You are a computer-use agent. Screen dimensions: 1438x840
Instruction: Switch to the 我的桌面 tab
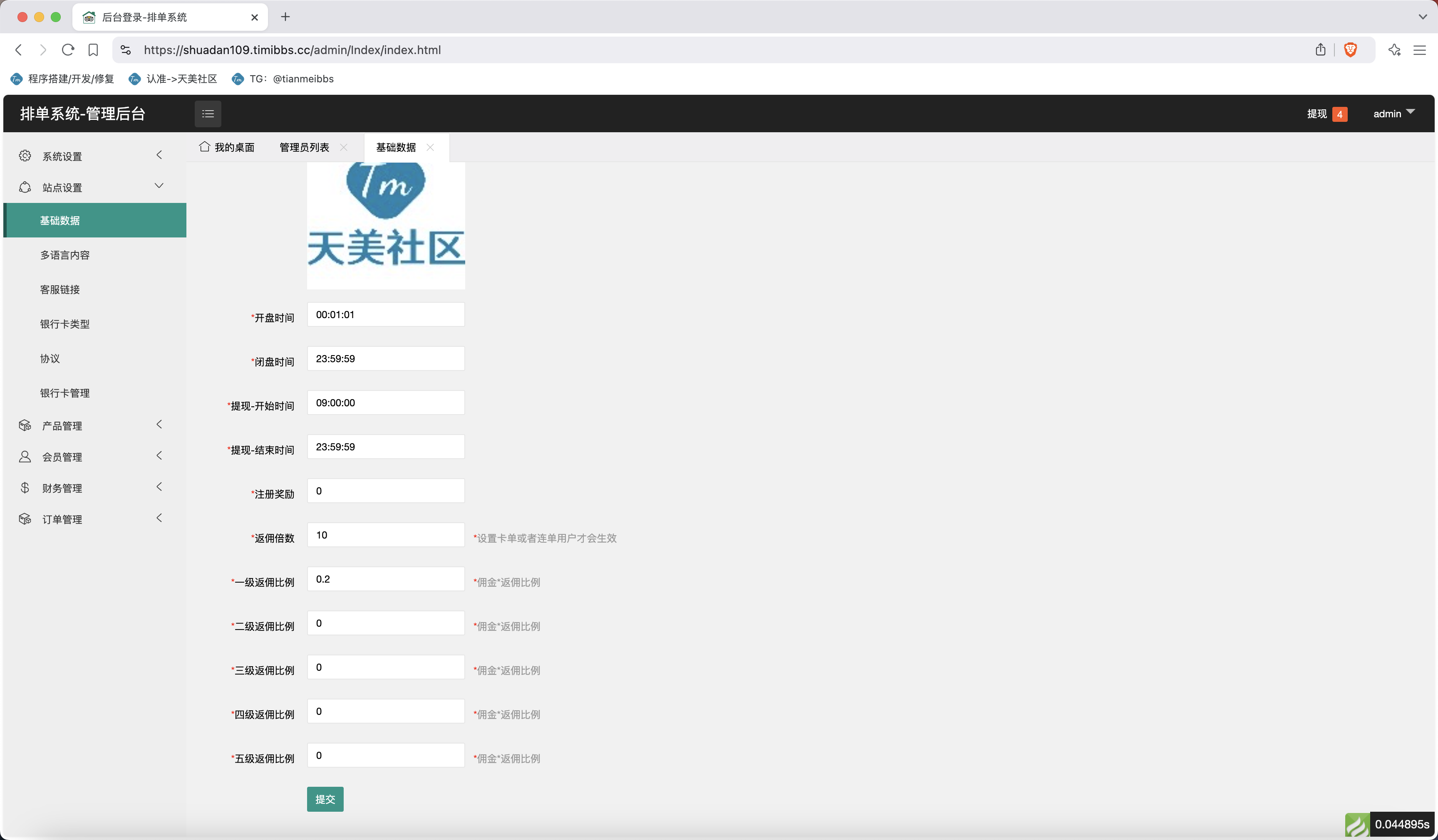coord(227,147)
